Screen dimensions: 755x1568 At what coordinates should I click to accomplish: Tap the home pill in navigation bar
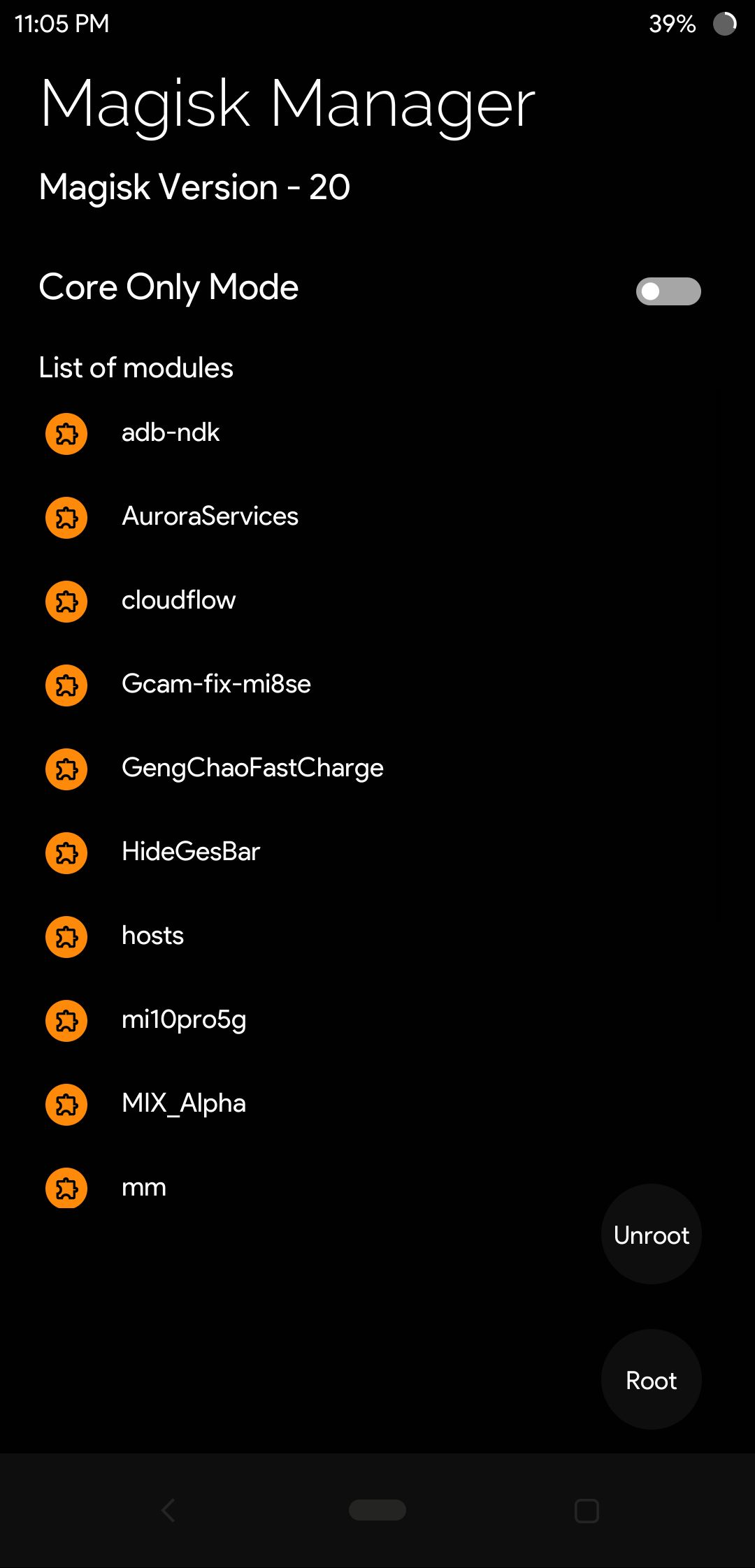377,1510
